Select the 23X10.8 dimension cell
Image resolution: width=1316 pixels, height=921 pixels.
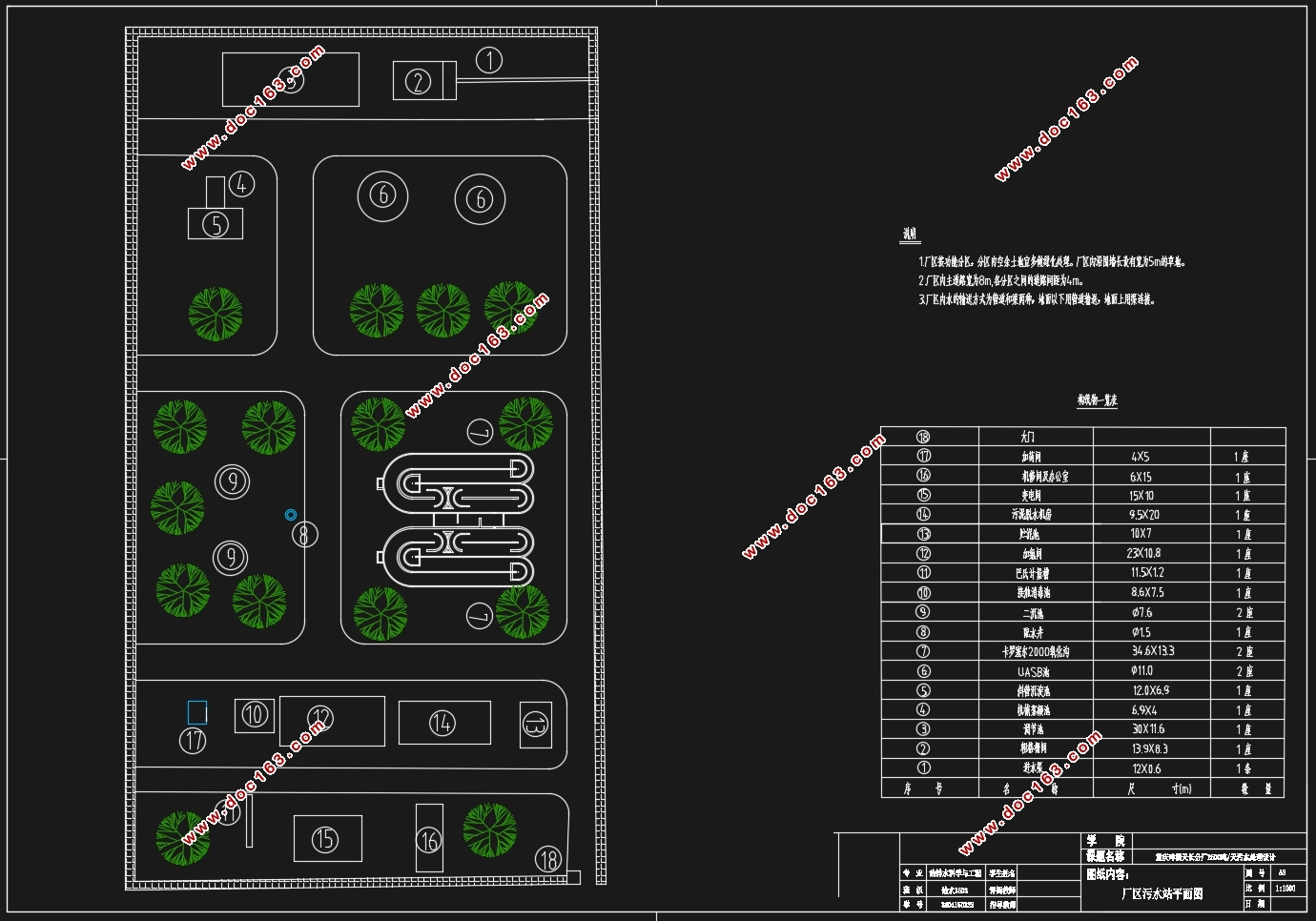click(1151, 553)
